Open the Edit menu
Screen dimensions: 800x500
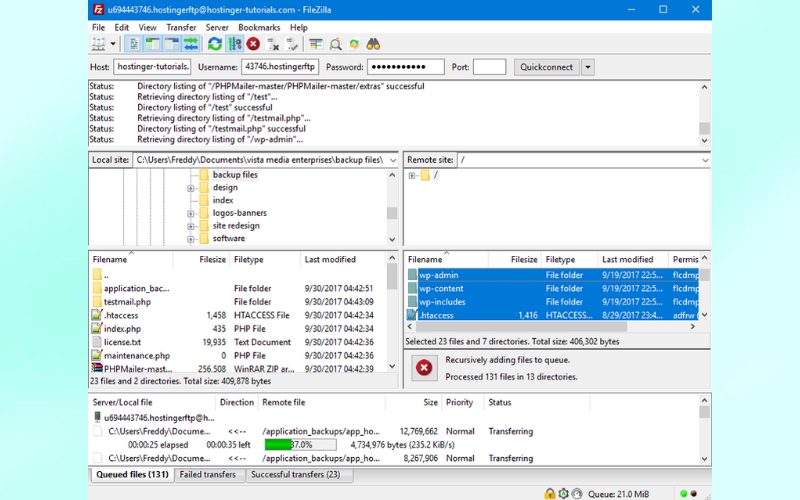pyautogui.click(x=121, y=28)
